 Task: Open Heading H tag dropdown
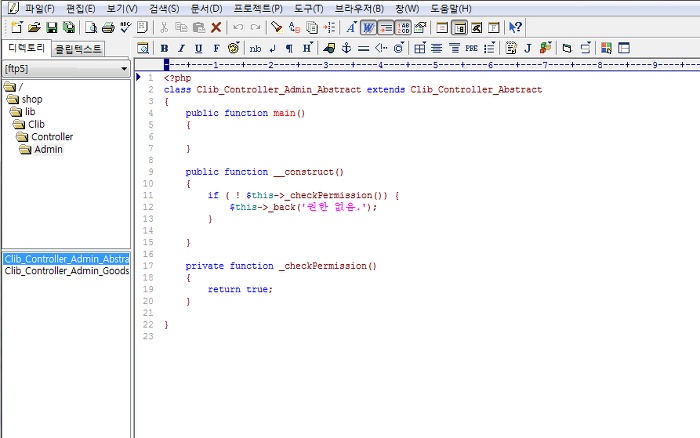[308, 48]
